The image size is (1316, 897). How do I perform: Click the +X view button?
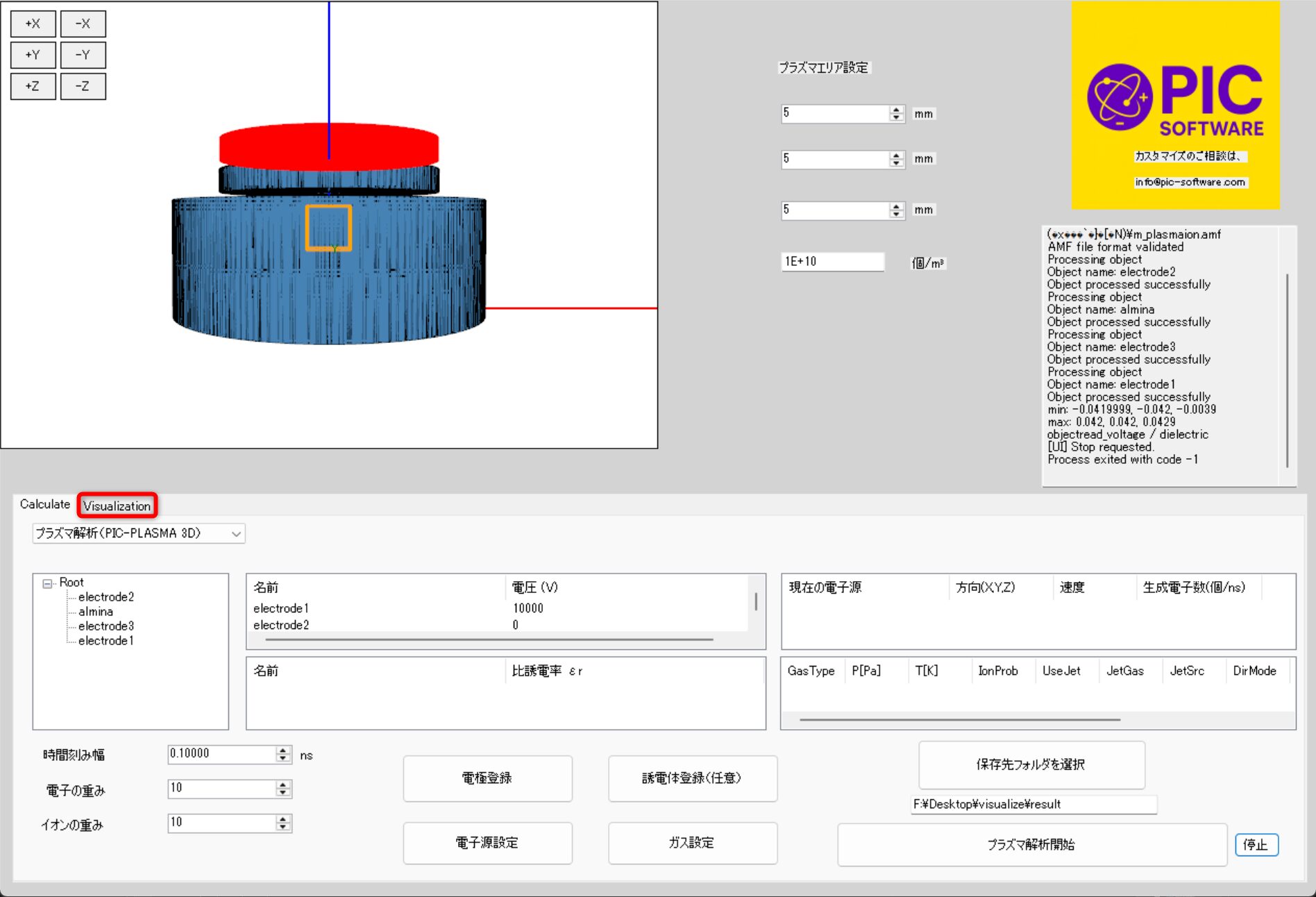tap(33, 24)
